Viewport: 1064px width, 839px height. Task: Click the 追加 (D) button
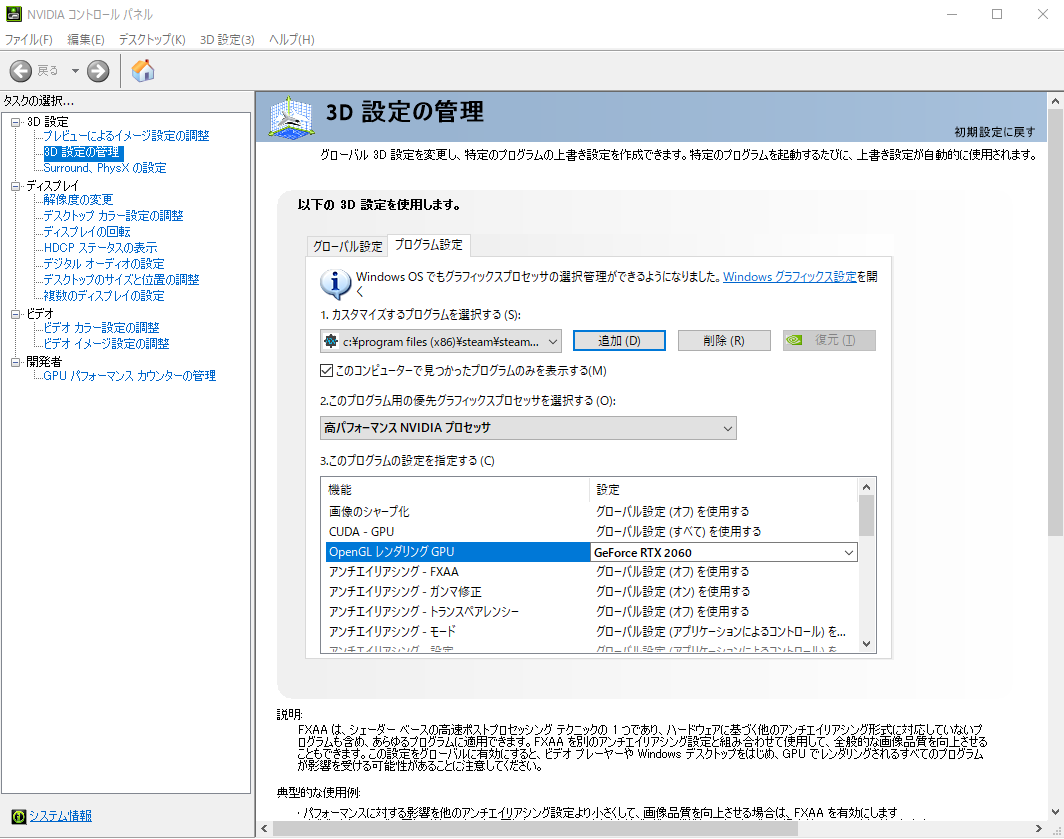(x=620, y=341)
